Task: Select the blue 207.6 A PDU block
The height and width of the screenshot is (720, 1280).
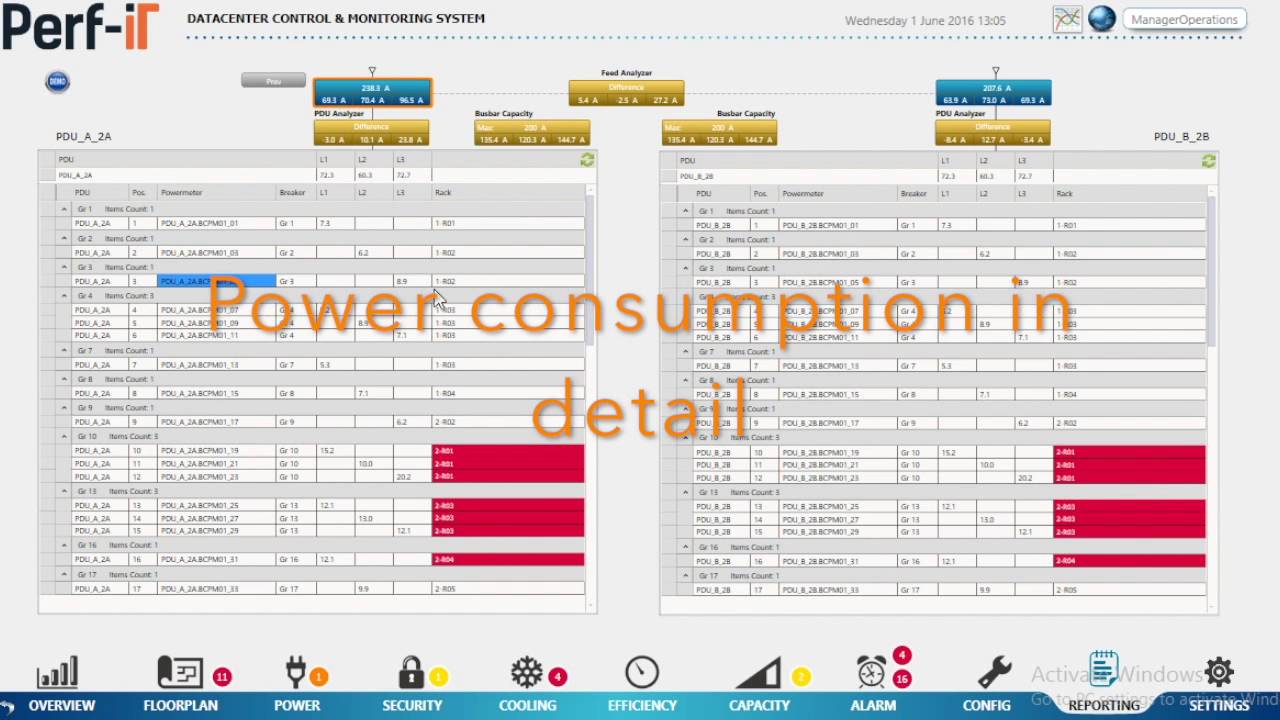Action: 993,93
